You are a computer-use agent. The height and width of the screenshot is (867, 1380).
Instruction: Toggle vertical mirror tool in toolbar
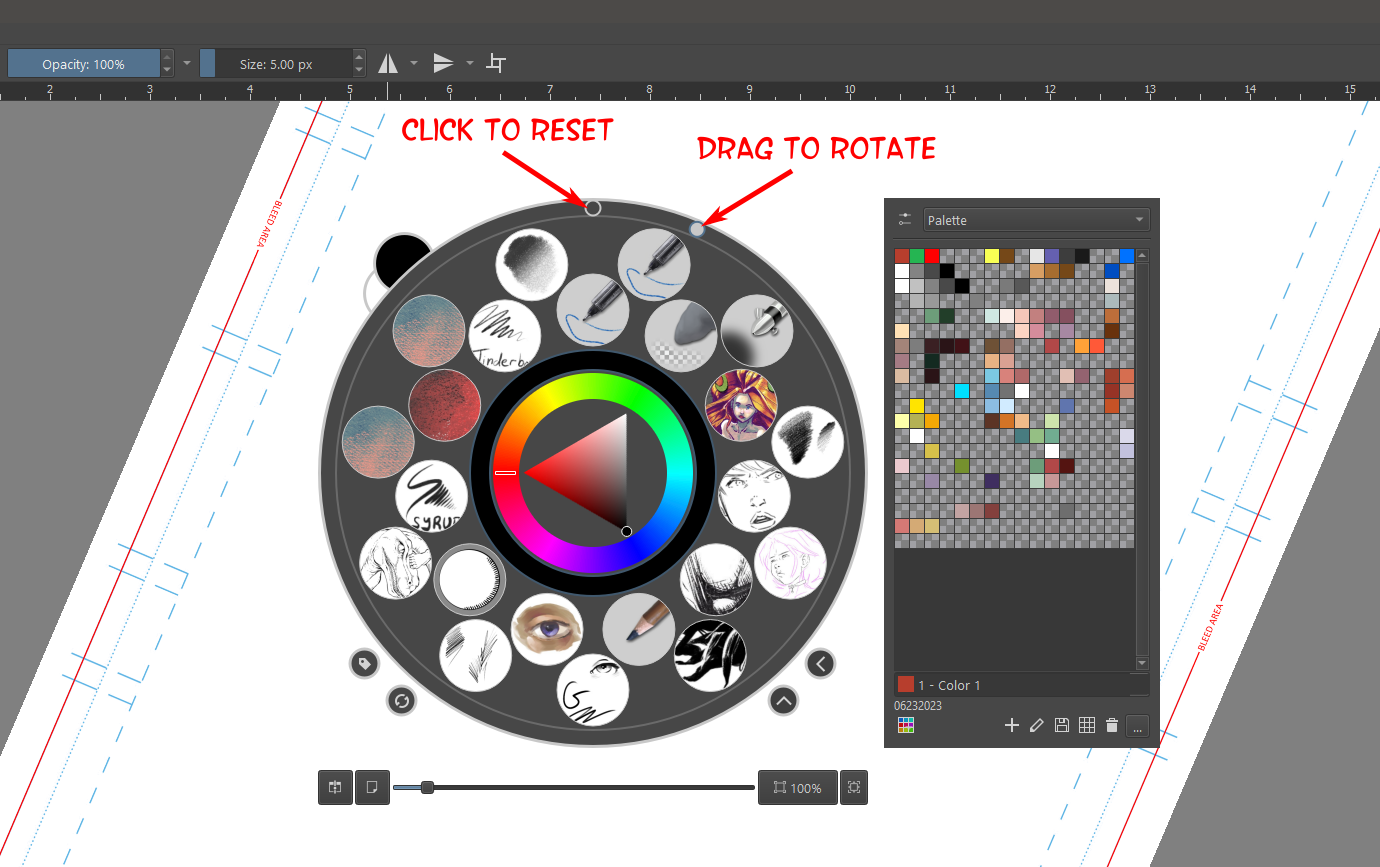(443, 64)
